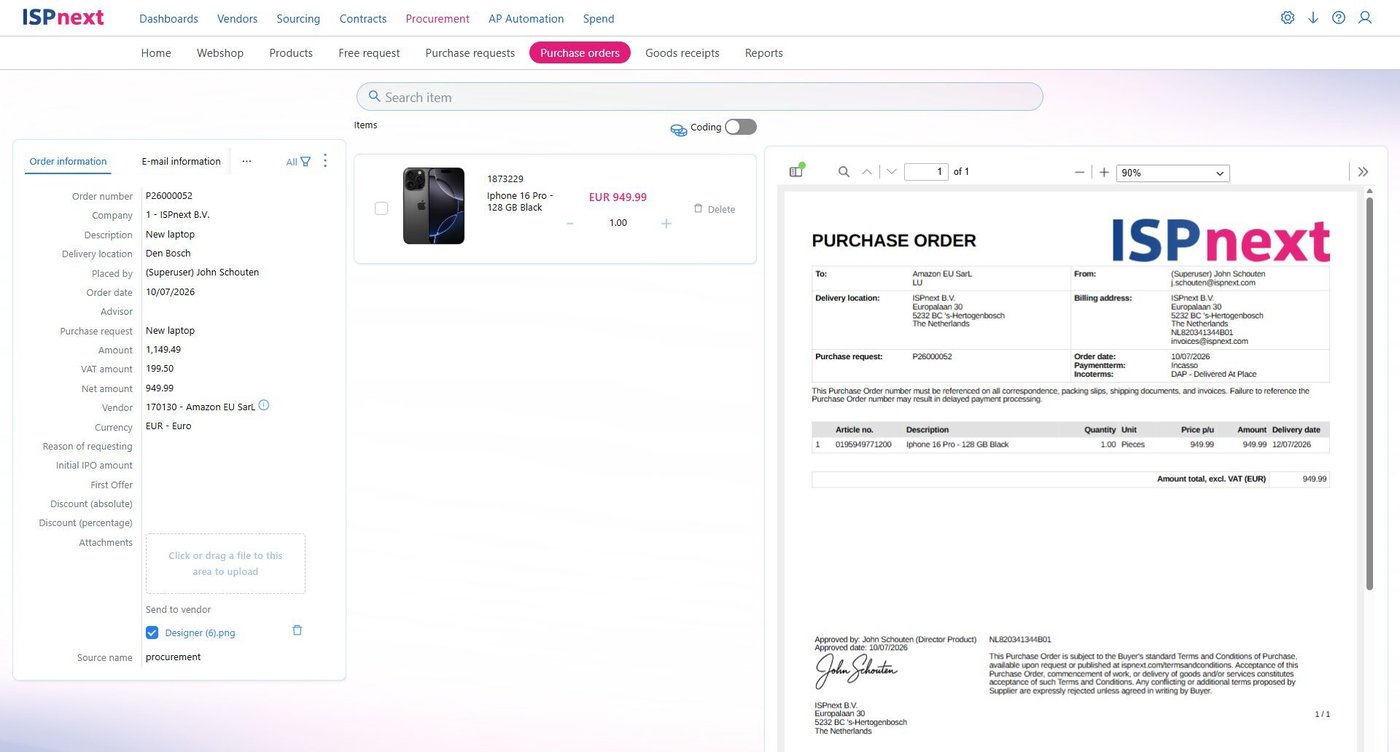The height and width of the screenshot is (752, 1400).
Task: Open the Vendors menu
Action: [238, 19]
